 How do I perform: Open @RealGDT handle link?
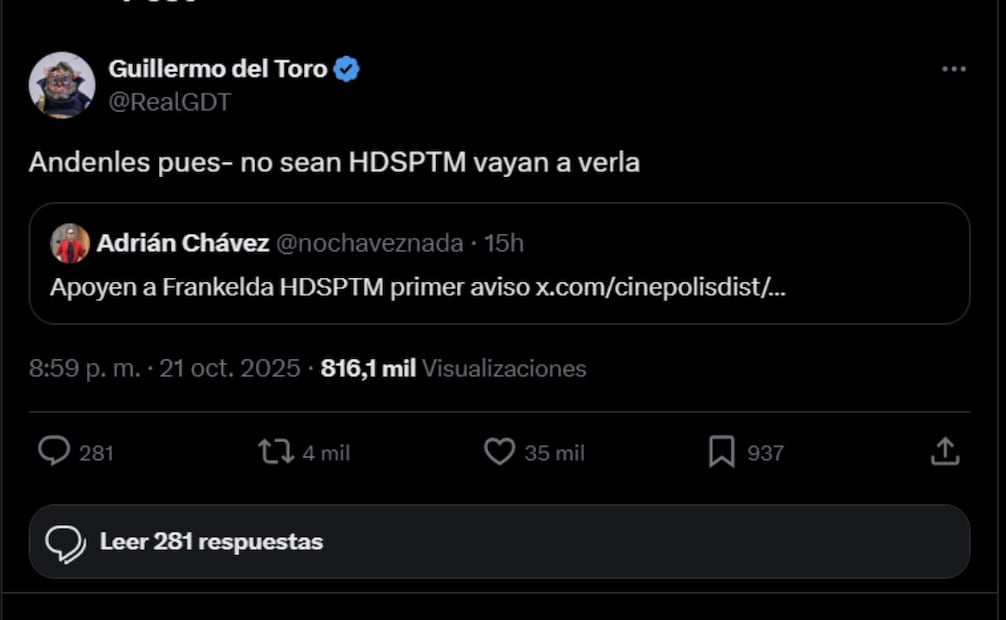point(169,101)
